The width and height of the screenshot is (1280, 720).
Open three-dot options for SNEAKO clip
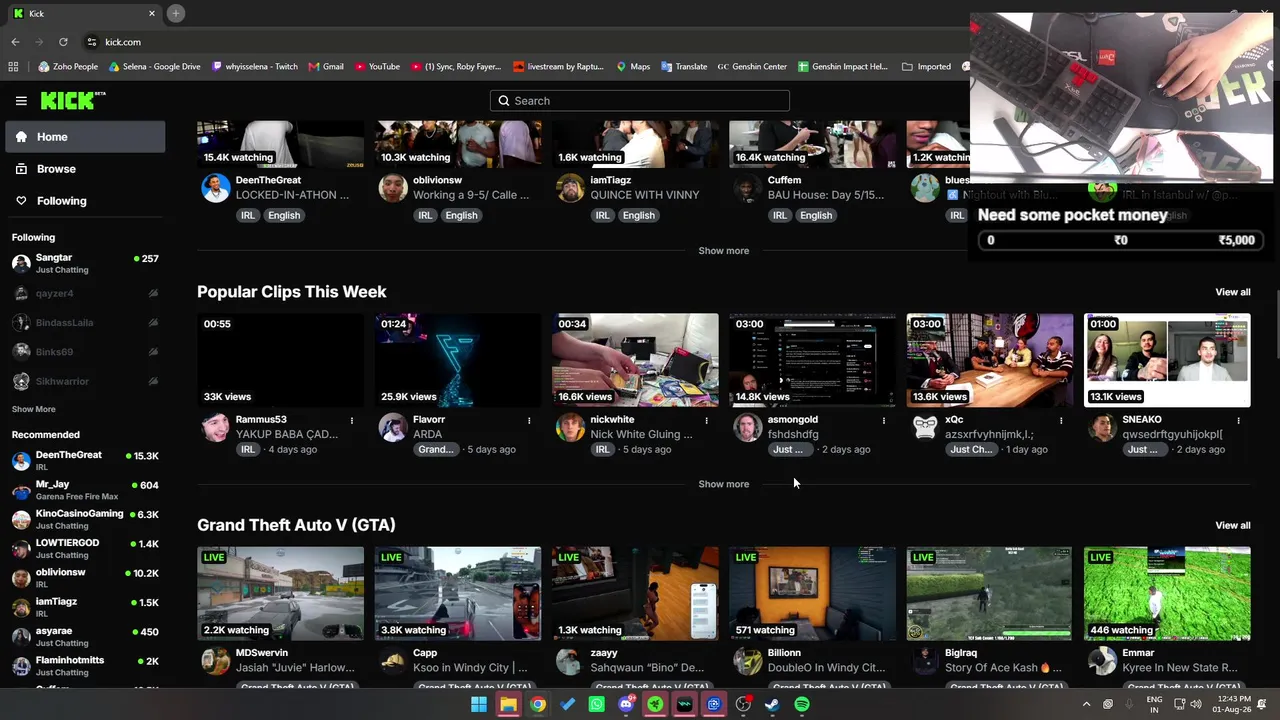(1238, 421)
